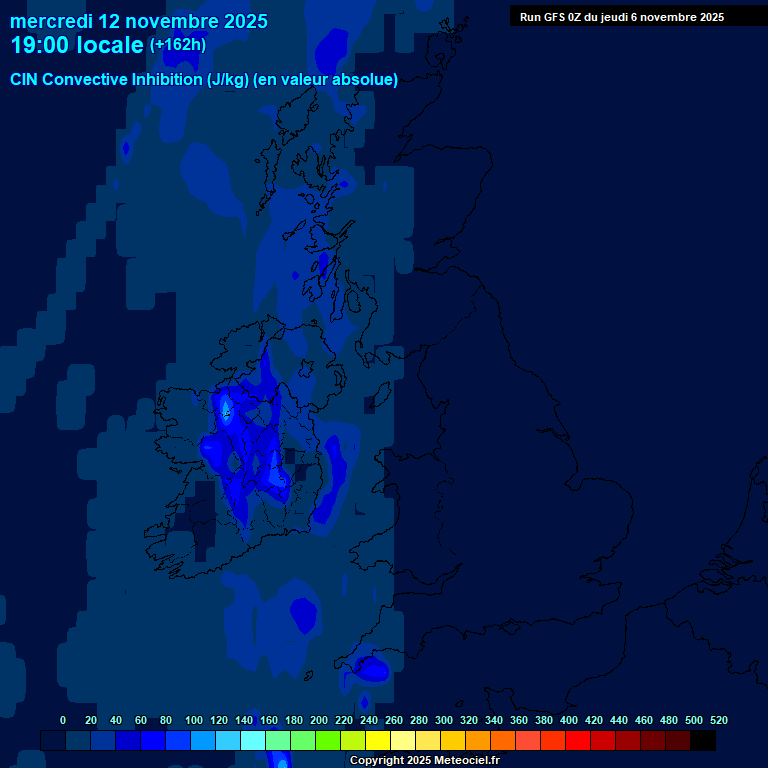
Task: Click the 'Run GFS 0Z' info banner
Action: [621, 16]
